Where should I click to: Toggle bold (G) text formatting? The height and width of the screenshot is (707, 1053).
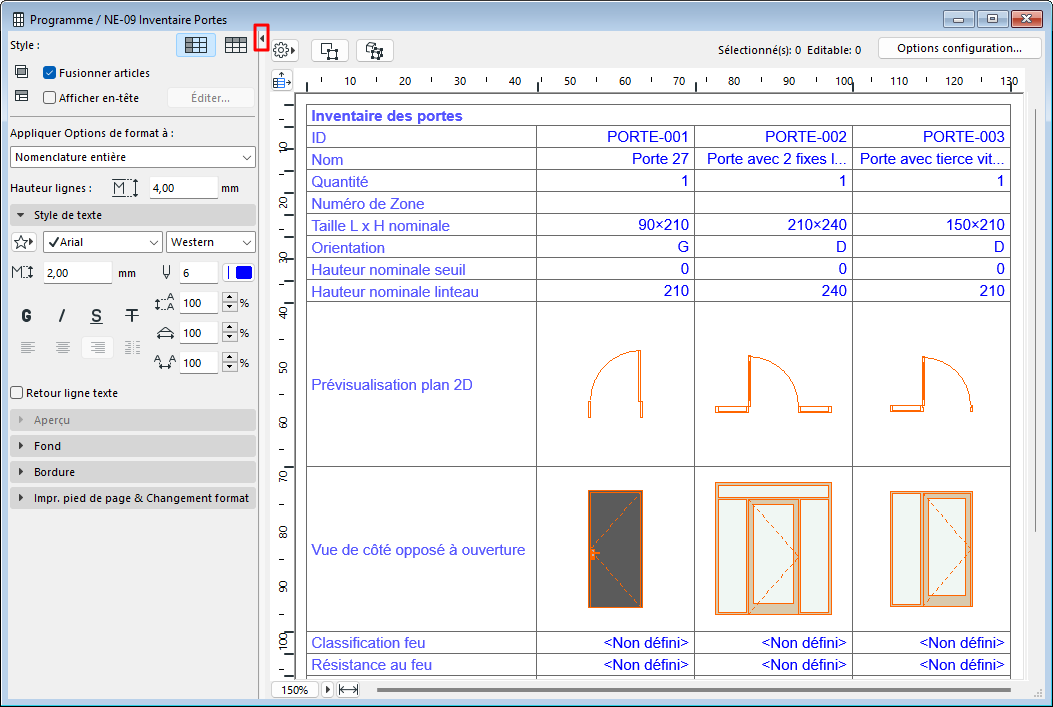tap(27, 316)
